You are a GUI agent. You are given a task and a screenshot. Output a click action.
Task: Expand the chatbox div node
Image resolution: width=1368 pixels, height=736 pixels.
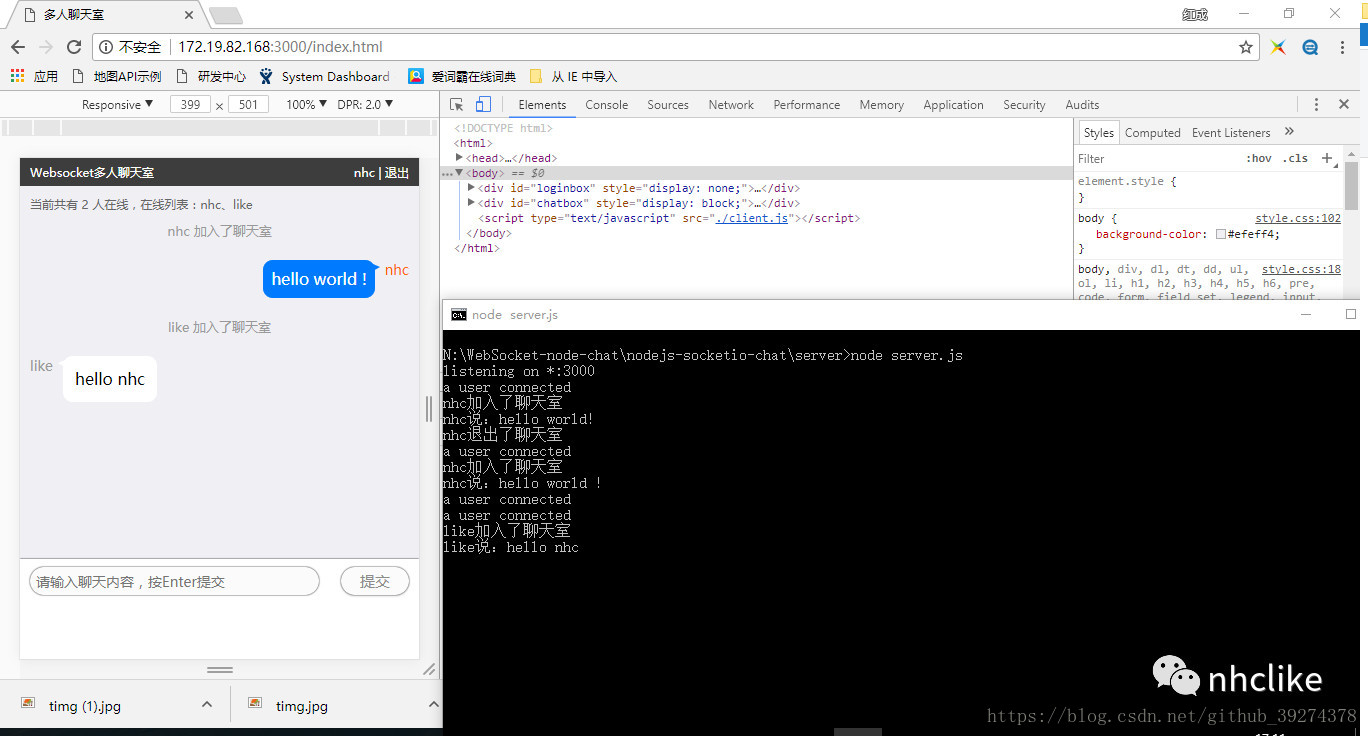pos(472,203)
